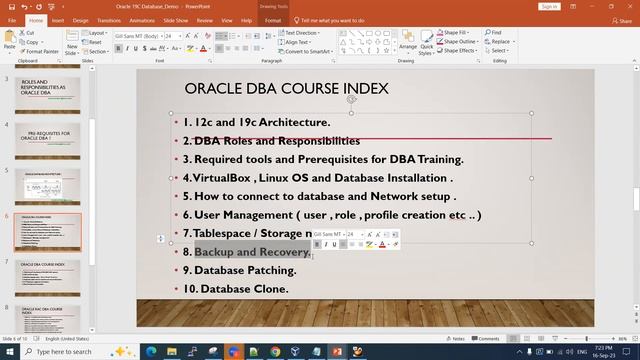Toggle Align Left in Paragraph group

pyautogui.click(x=219, y=49)
